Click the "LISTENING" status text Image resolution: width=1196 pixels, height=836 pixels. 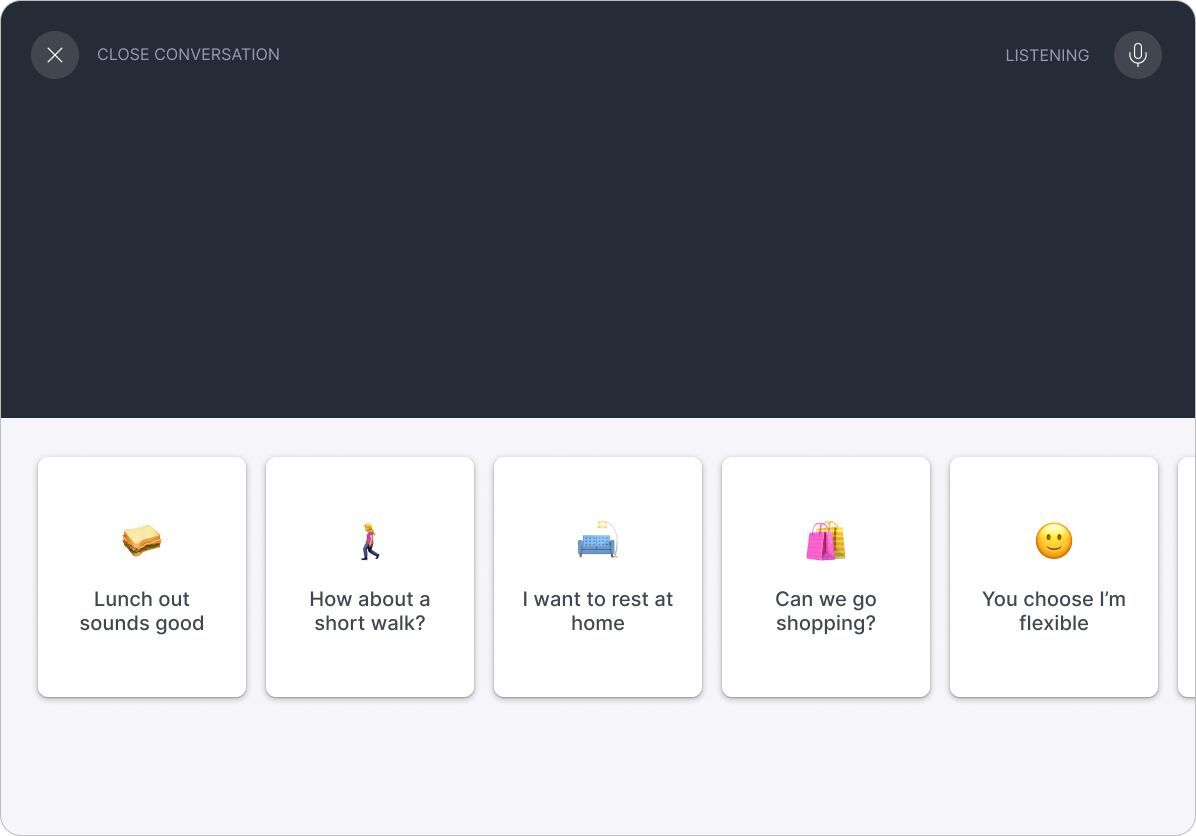[x=1047, y=56]
